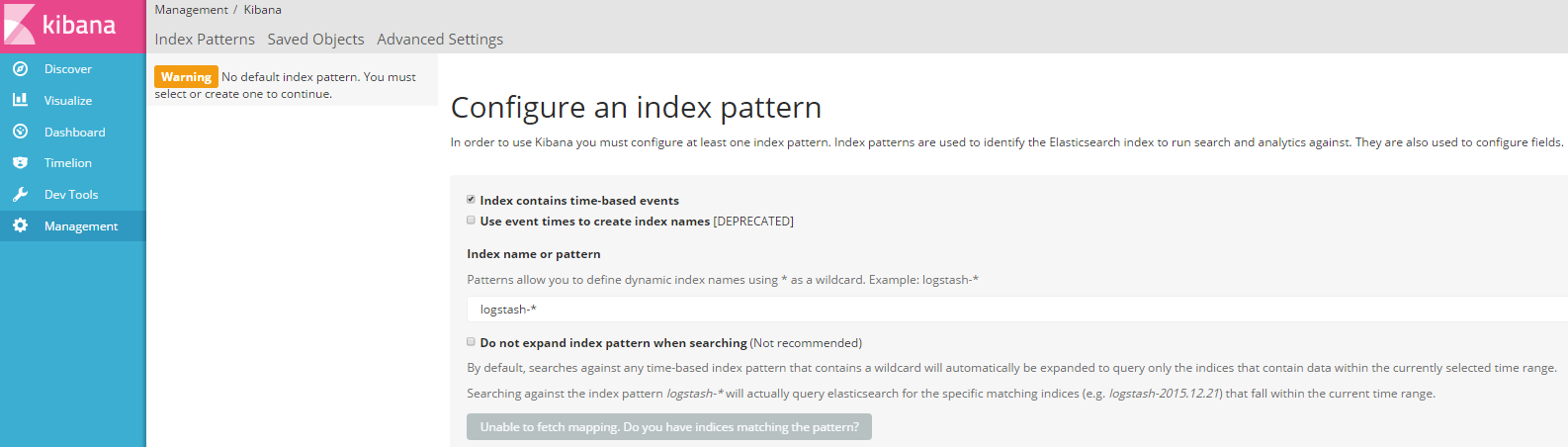This screenshot has width=1568, height=447.
Task: Open Visualize via the bar chart icon
Action: (20, 100)
